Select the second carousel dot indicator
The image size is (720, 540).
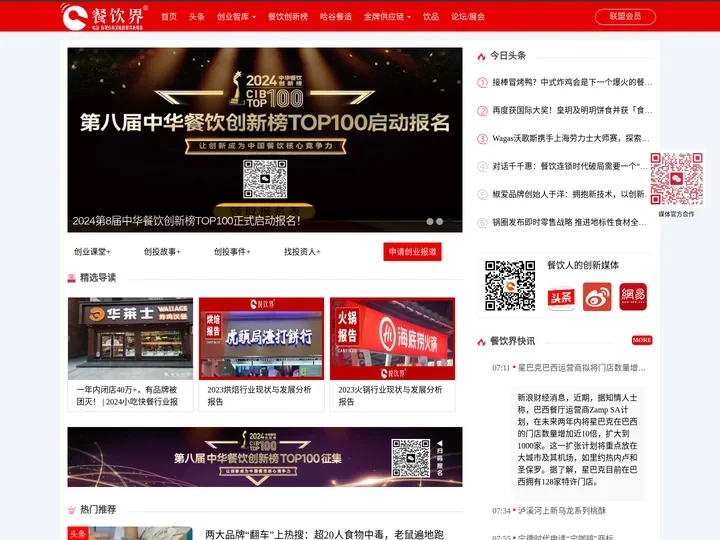point(439,221)
